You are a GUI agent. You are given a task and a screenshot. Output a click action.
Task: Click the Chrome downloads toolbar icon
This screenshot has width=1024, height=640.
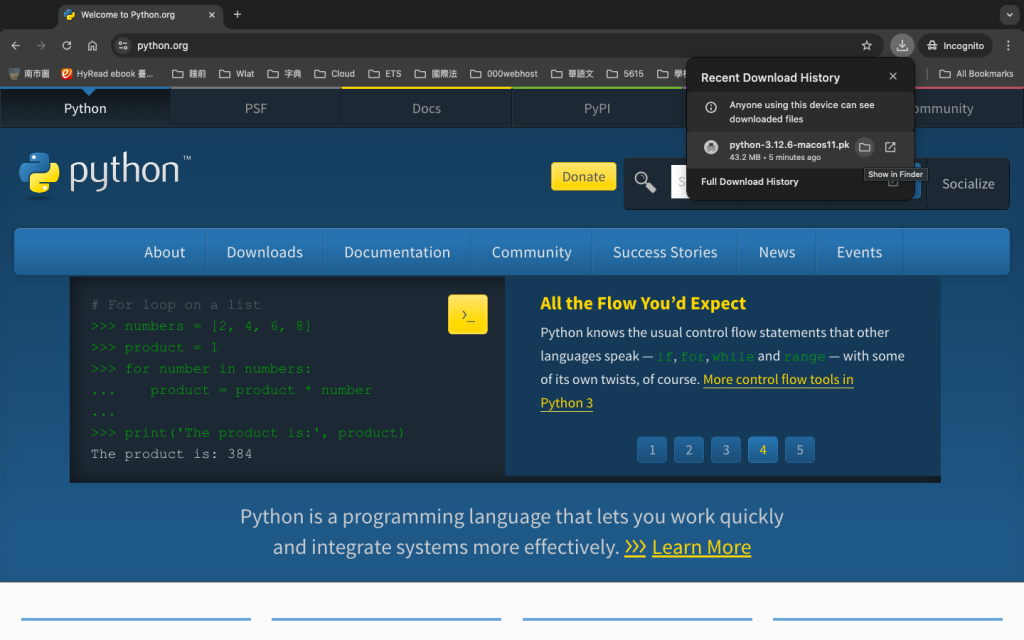point(902,45)
